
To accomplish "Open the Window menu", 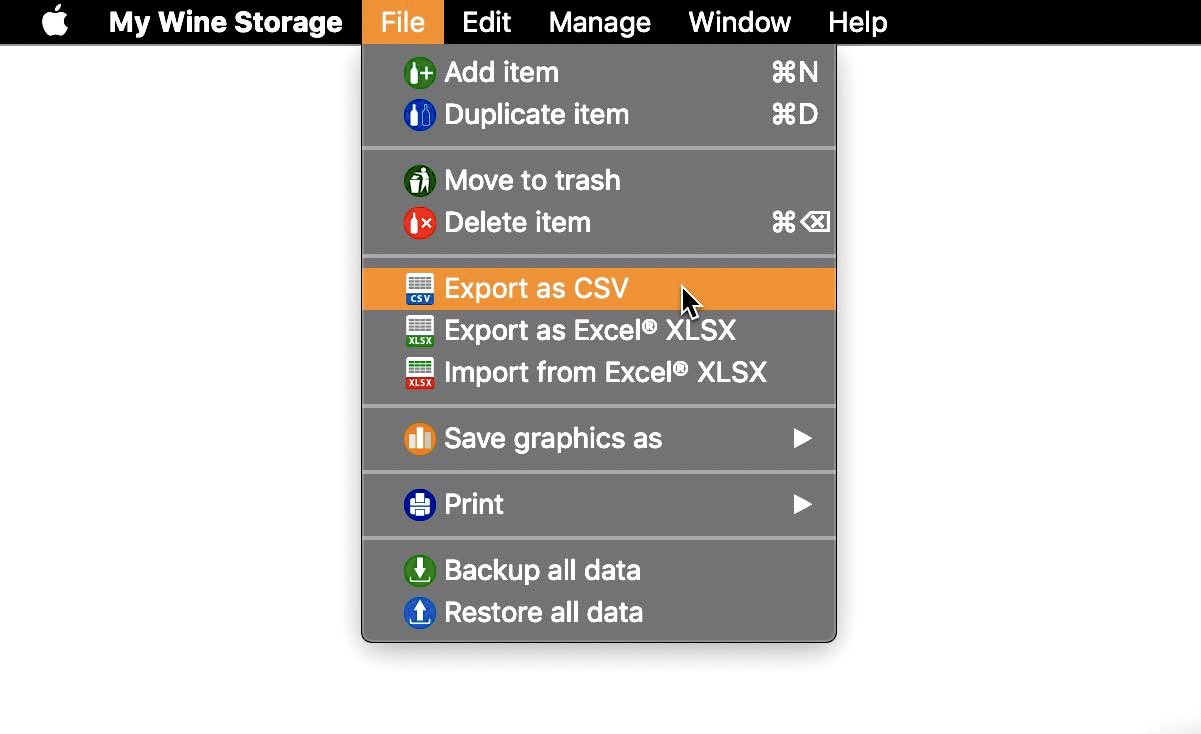I will 740,22.
